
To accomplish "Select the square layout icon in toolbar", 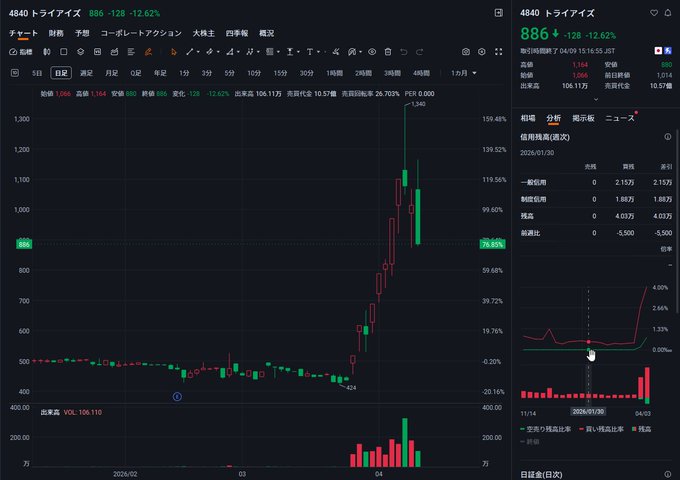I will coord(64,52).
